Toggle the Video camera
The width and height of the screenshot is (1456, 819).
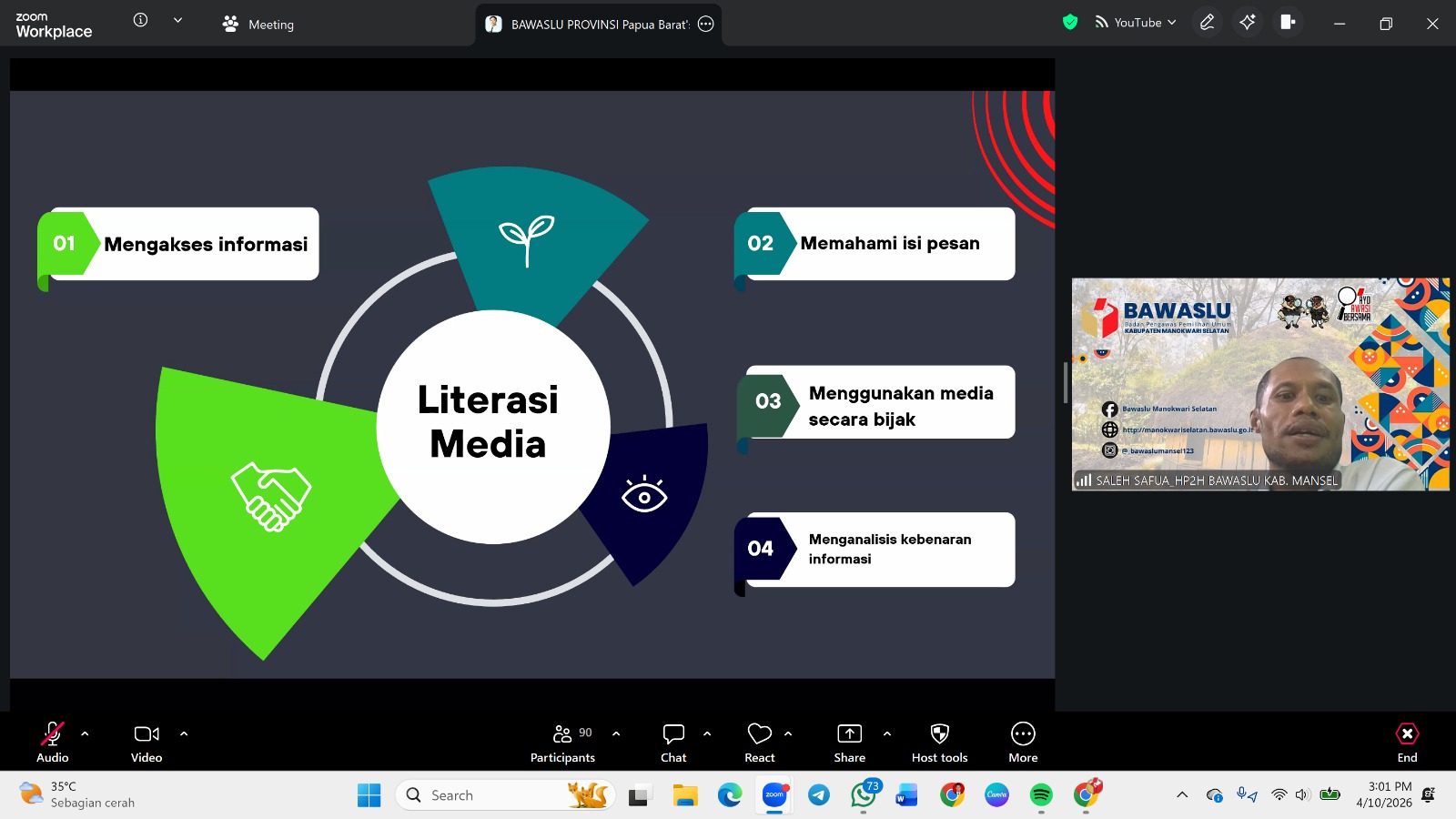[x=147, y=743]
